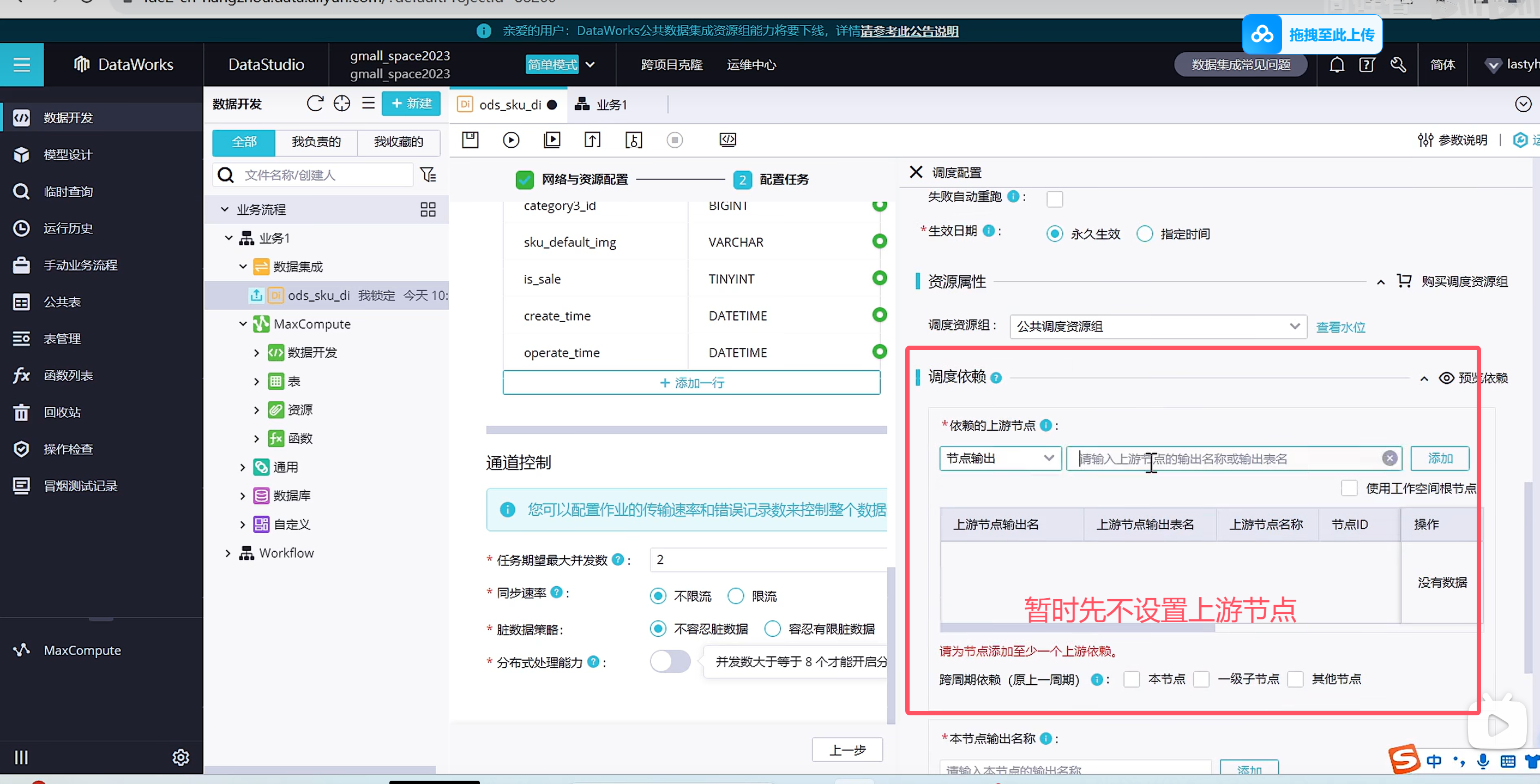Click the horizontal scrollbar under upstream table
The height and width of the screenshot is (784, 1540).
(x=1076, y=628)
